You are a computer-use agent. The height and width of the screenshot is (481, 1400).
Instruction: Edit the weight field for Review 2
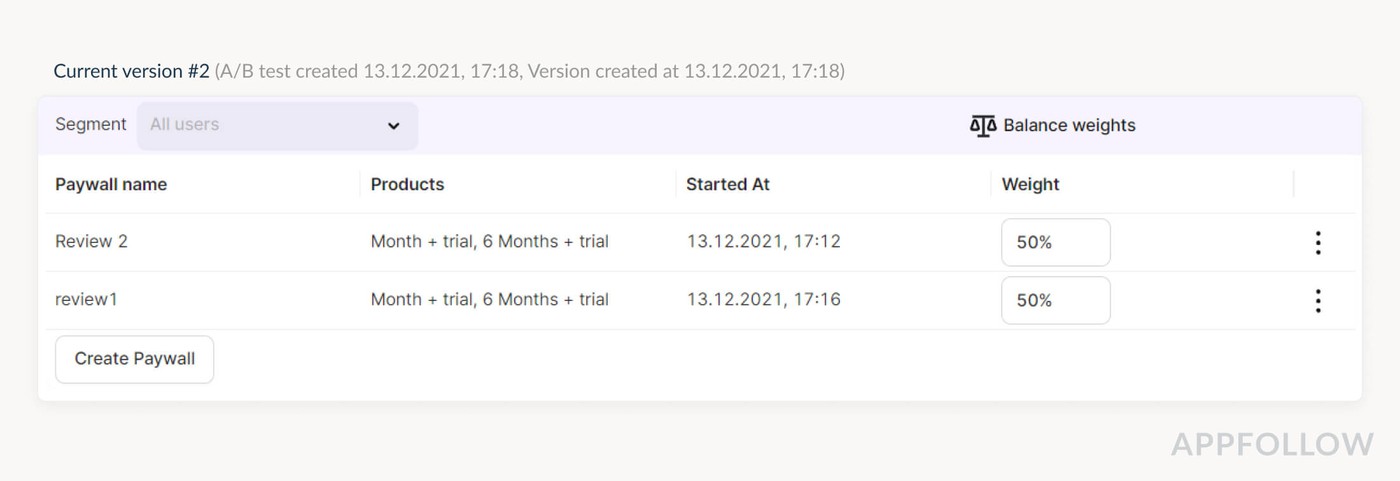[x=1055, y=242]
